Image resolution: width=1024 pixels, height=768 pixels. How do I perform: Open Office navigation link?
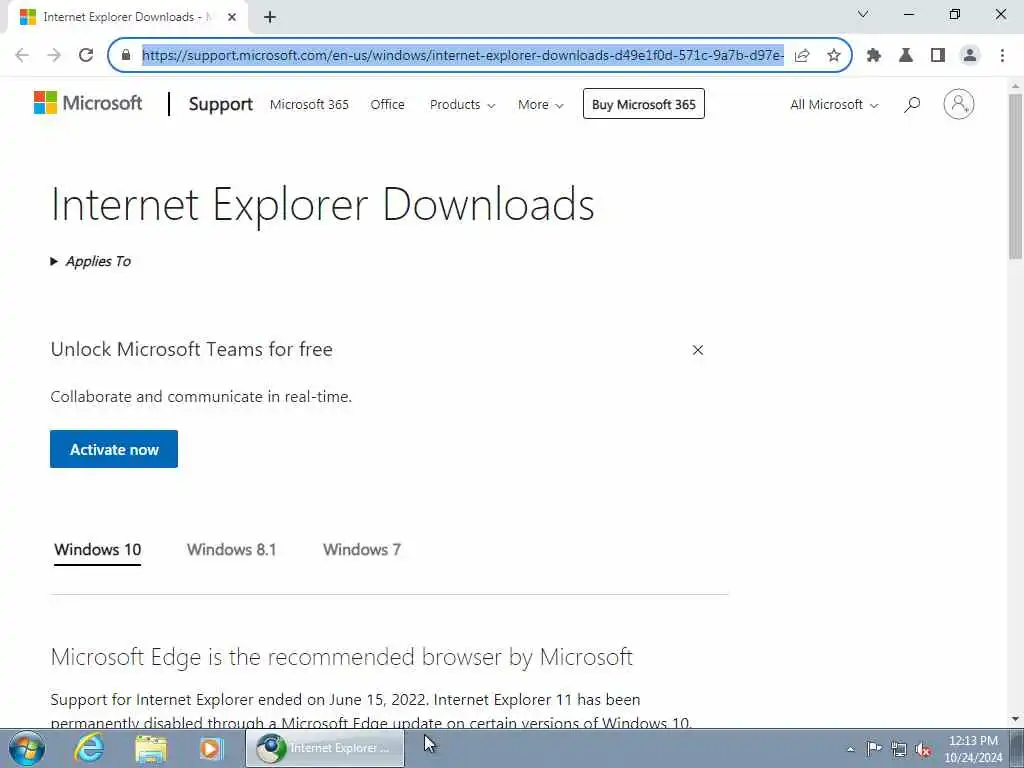(387, 104)
